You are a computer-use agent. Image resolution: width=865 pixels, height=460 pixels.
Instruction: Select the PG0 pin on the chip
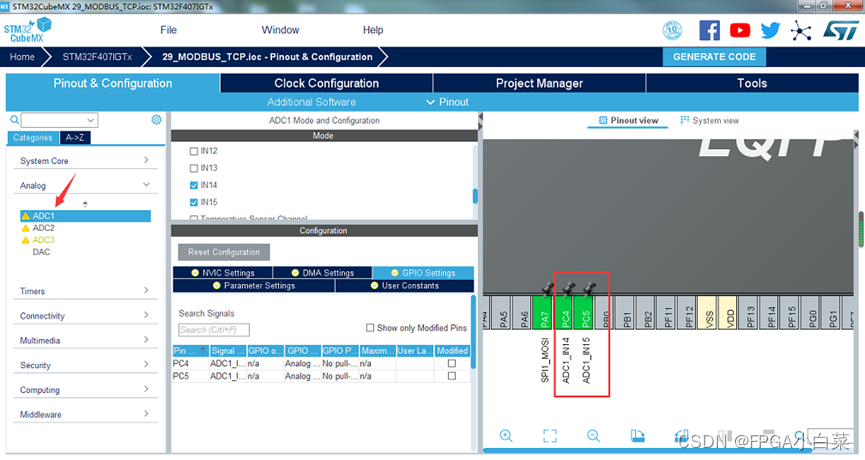(812, 313)
